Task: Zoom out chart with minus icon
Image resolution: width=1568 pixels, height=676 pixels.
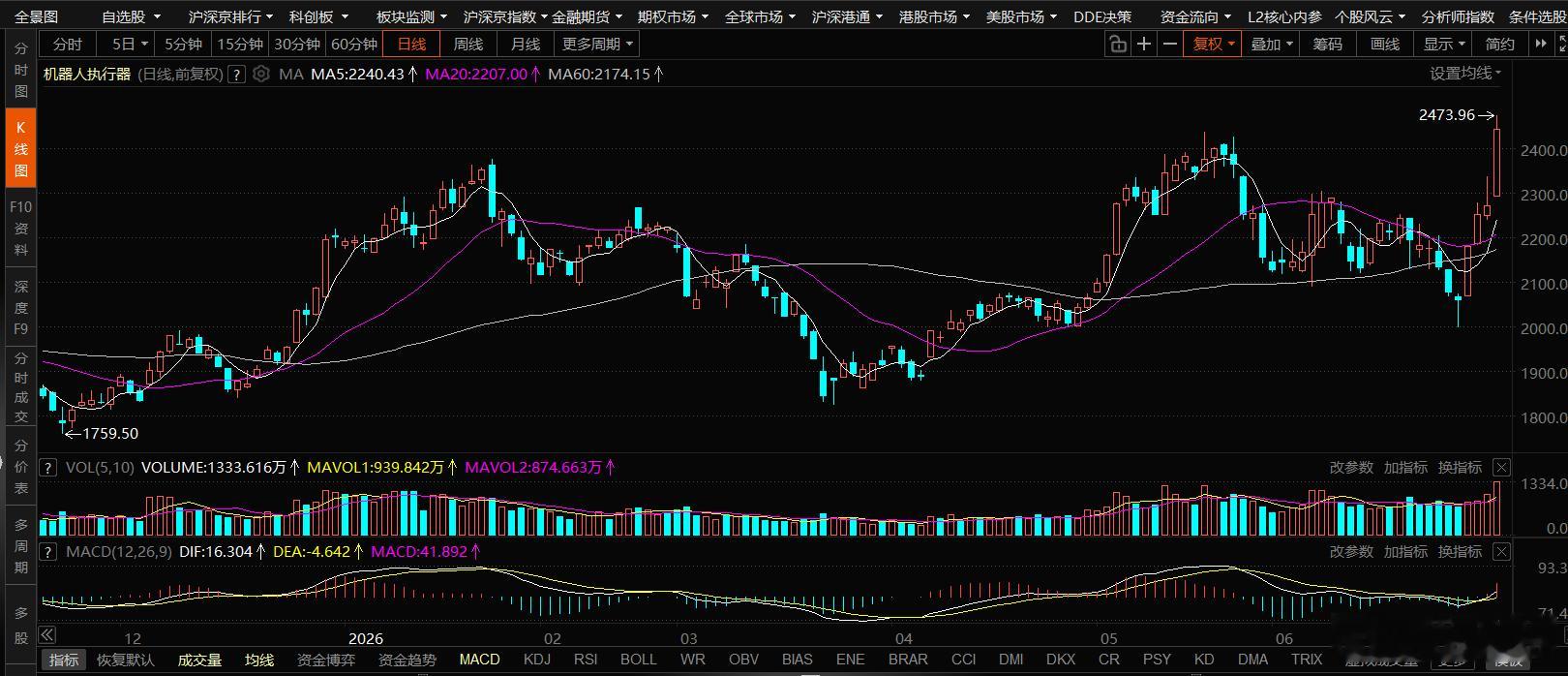Action: 1170,45
